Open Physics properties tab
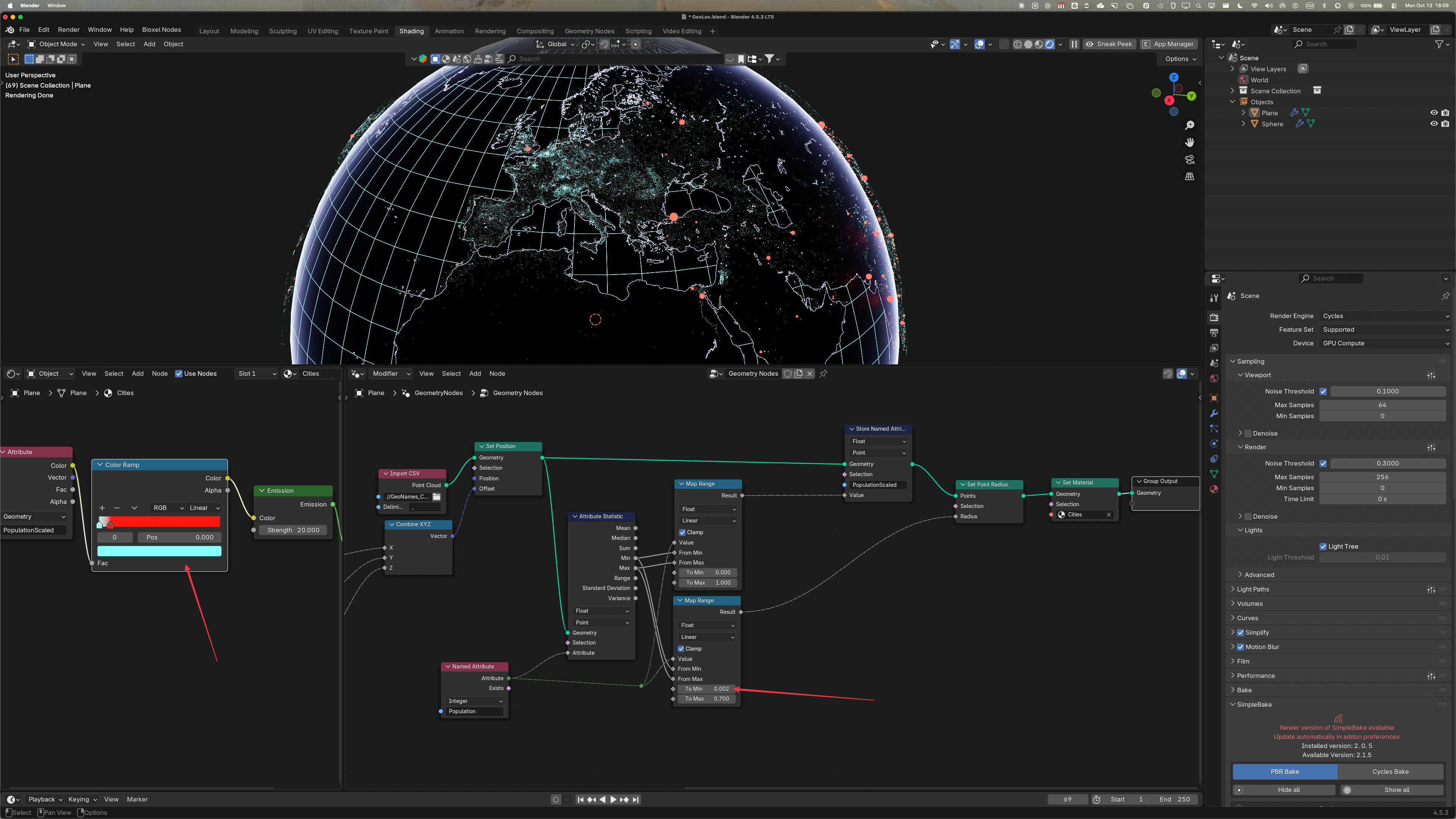Viewport: 1456px width, 819px height. [x=1214, y=444]
